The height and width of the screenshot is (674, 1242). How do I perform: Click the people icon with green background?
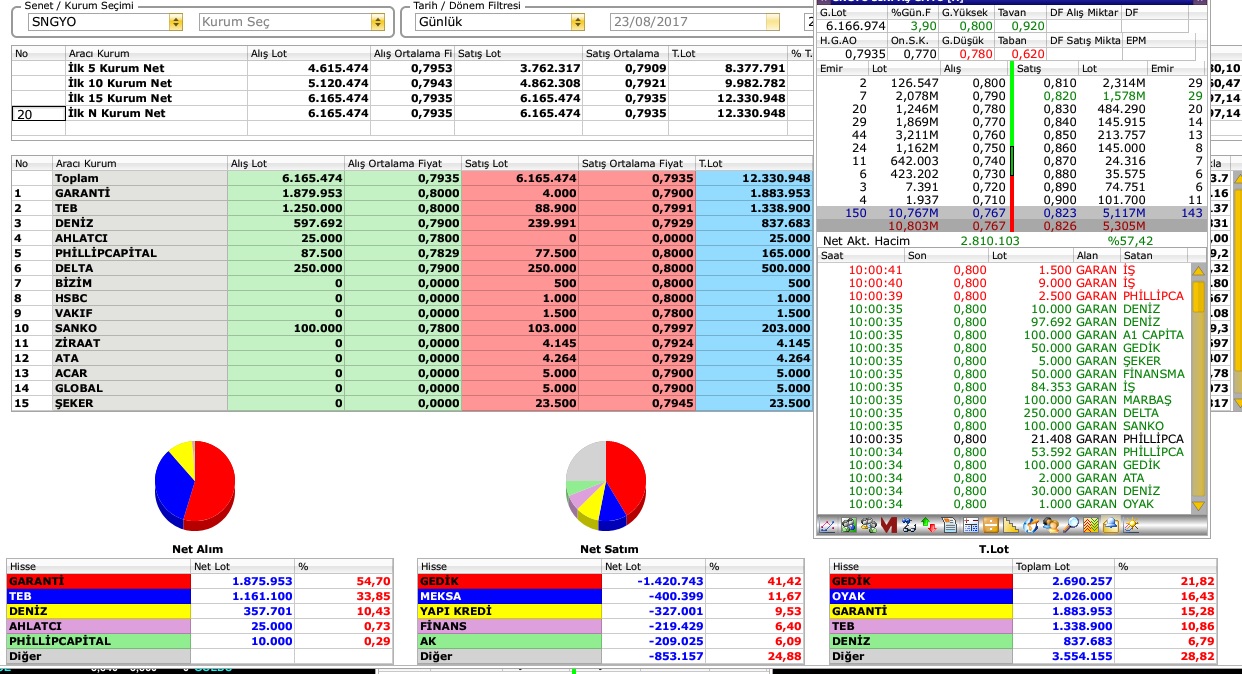coord(848,525)
